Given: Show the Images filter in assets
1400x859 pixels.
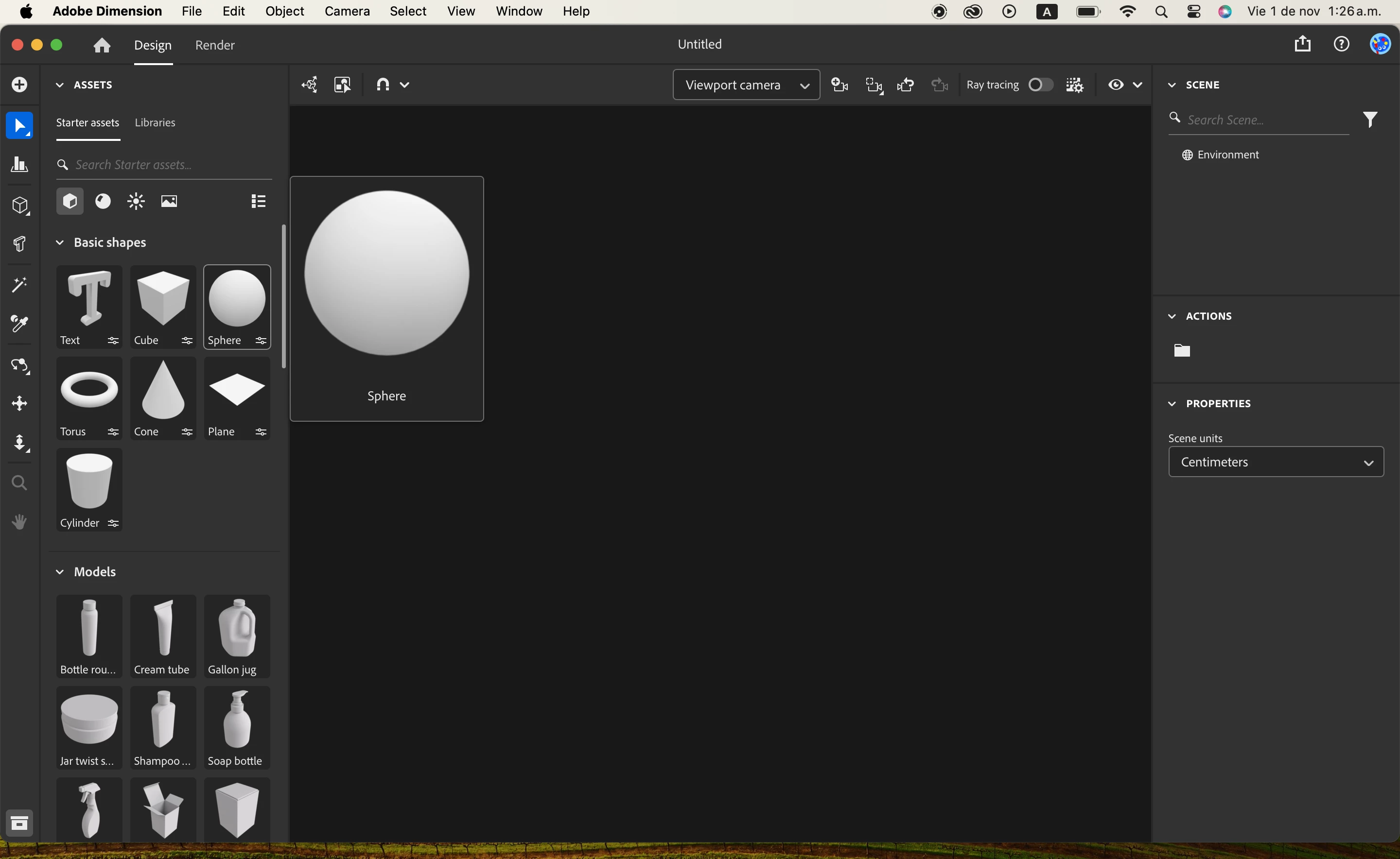Looking at the screenshot, I should pos(169,201).
